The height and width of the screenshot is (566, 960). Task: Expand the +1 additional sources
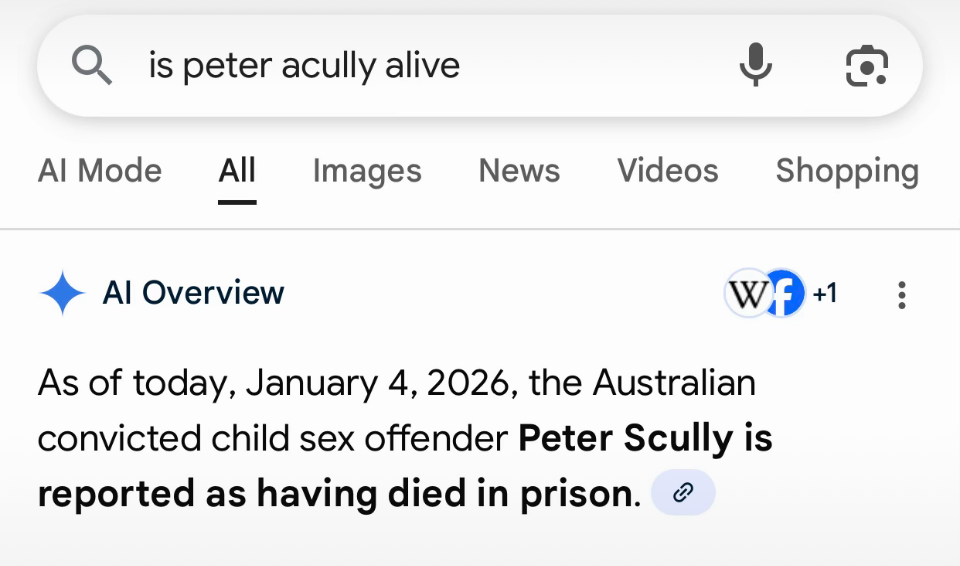pyautogui.click(x=824, y=294)
